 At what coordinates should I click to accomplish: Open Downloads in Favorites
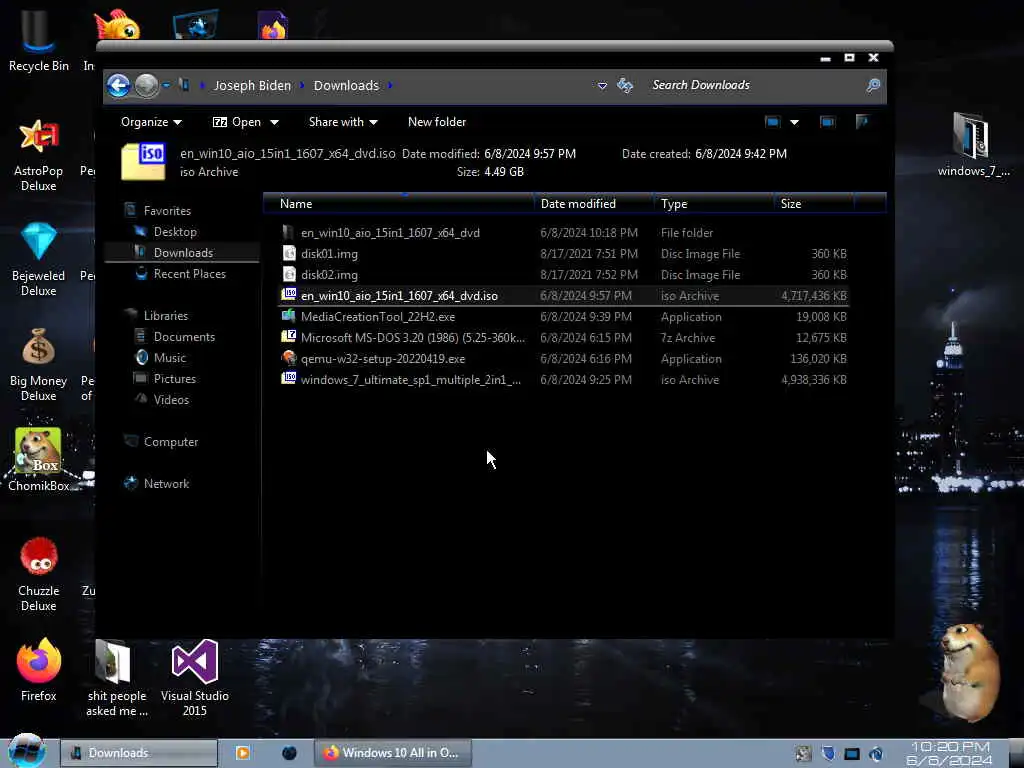point(183,253)
